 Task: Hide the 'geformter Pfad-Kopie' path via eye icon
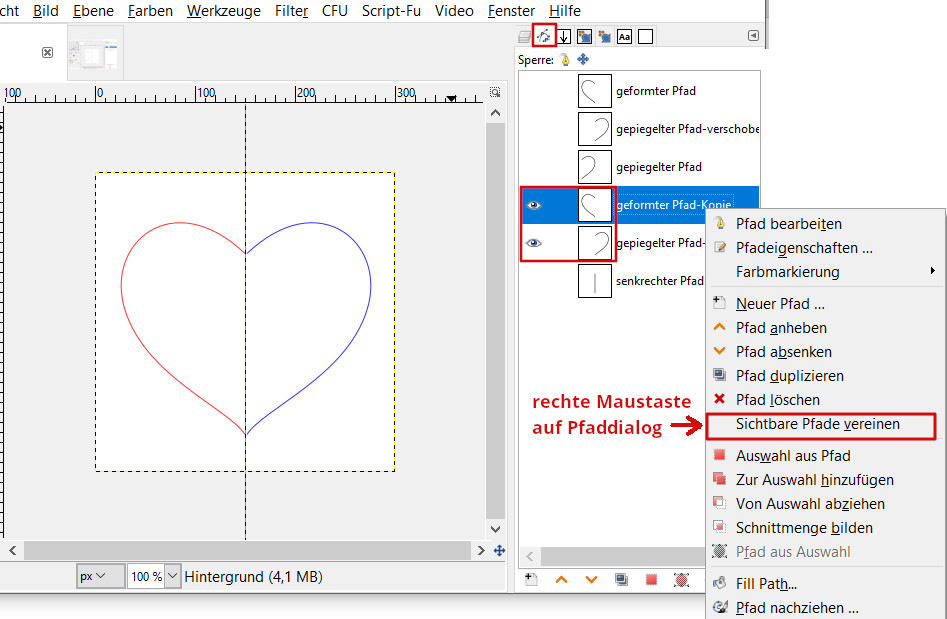tap(534, 205)
